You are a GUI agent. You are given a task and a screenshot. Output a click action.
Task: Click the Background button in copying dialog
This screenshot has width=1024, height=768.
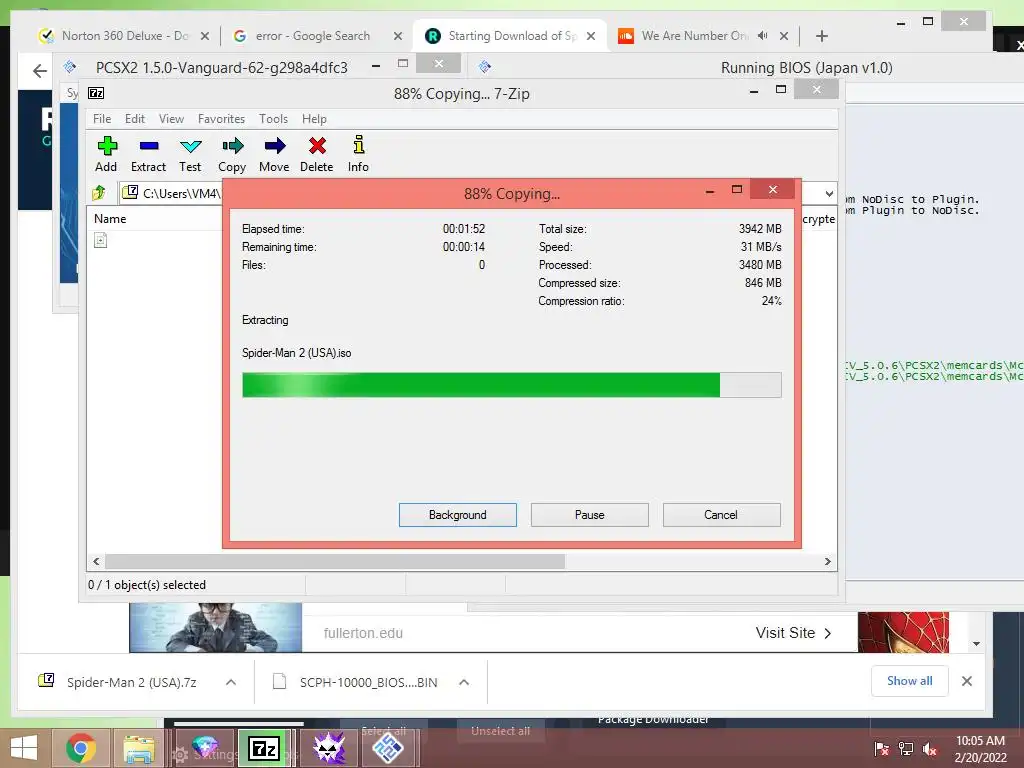tap(458, 515)
